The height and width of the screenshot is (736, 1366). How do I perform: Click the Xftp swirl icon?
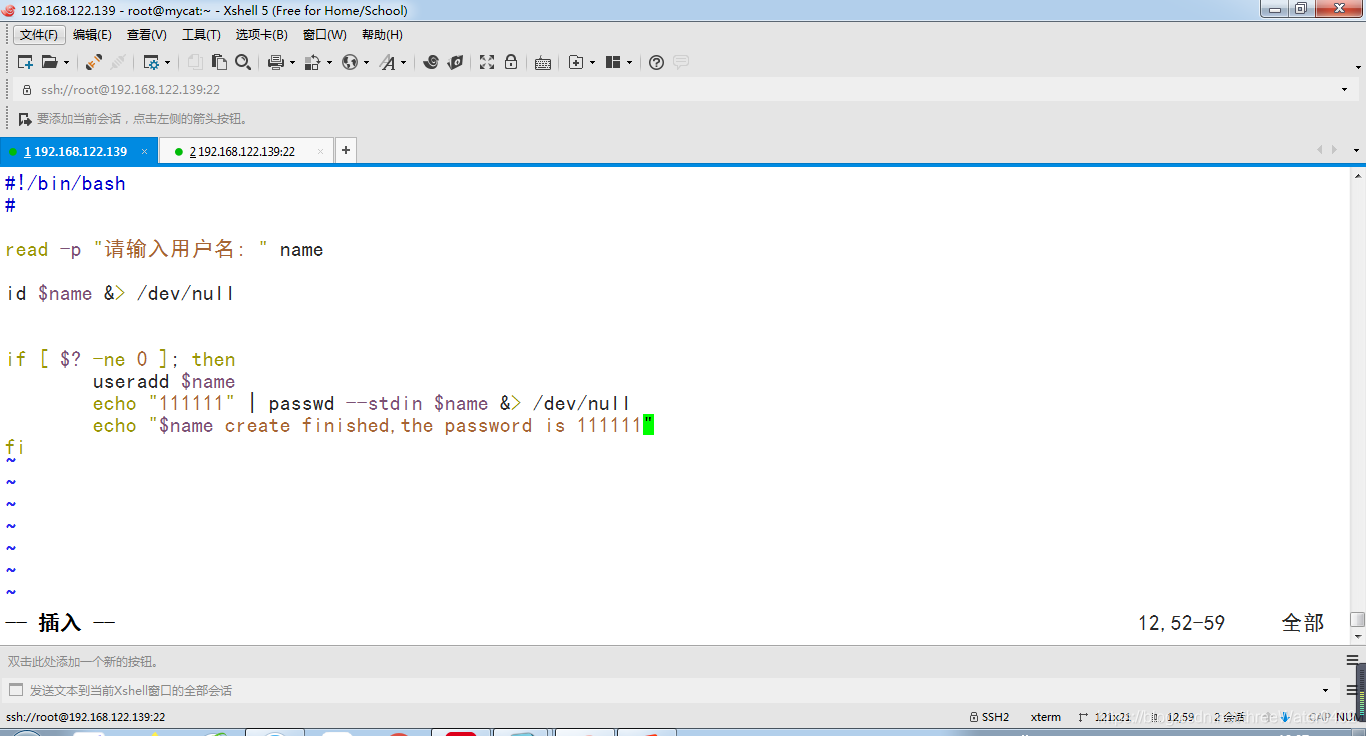click(x=431, y=62)
